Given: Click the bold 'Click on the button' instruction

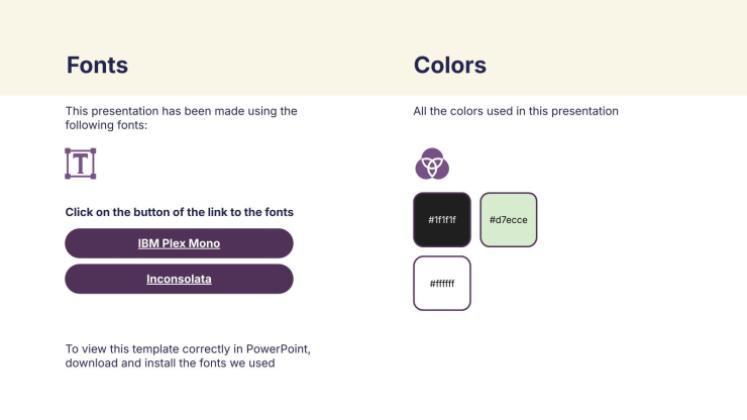Looking at the screenshot, I should pyautogui.click(x=179, y=212).
